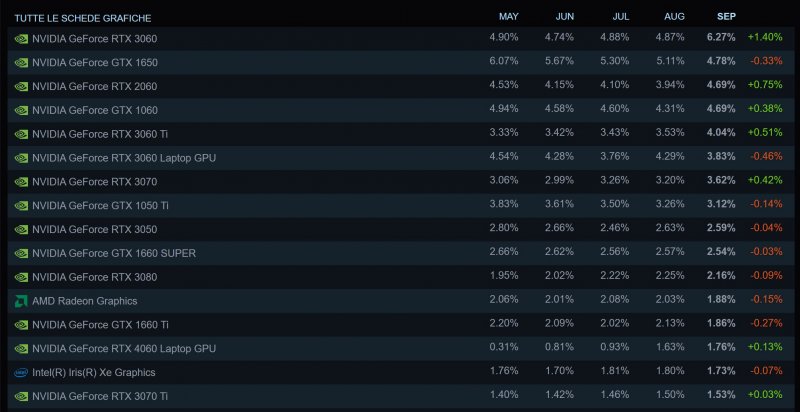Click the AUG column header
Viewport: 800px width, 412px height.
point(672,16)
